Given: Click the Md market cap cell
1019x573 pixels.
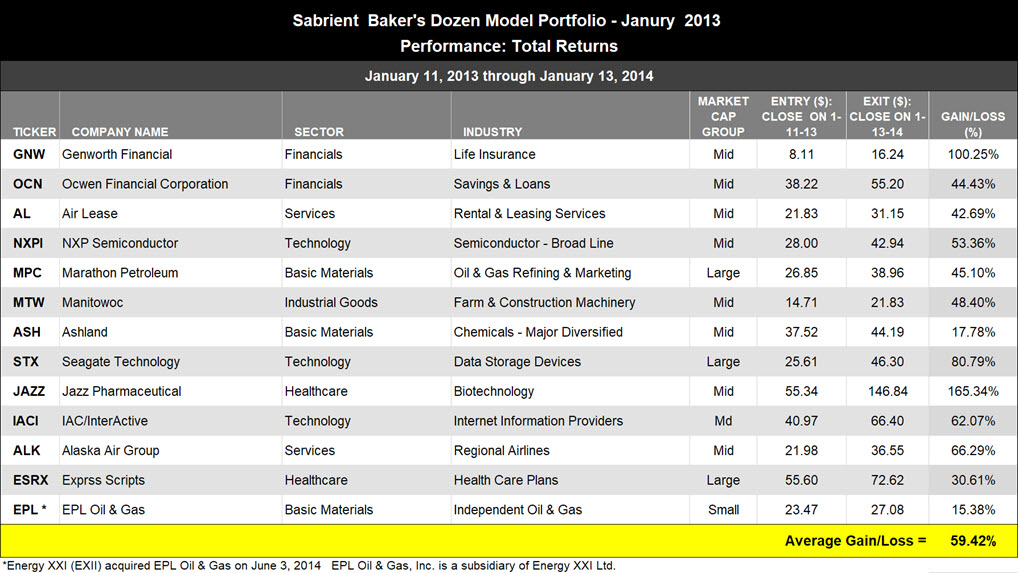Looking at the screenshot, I should coord(723,421).
